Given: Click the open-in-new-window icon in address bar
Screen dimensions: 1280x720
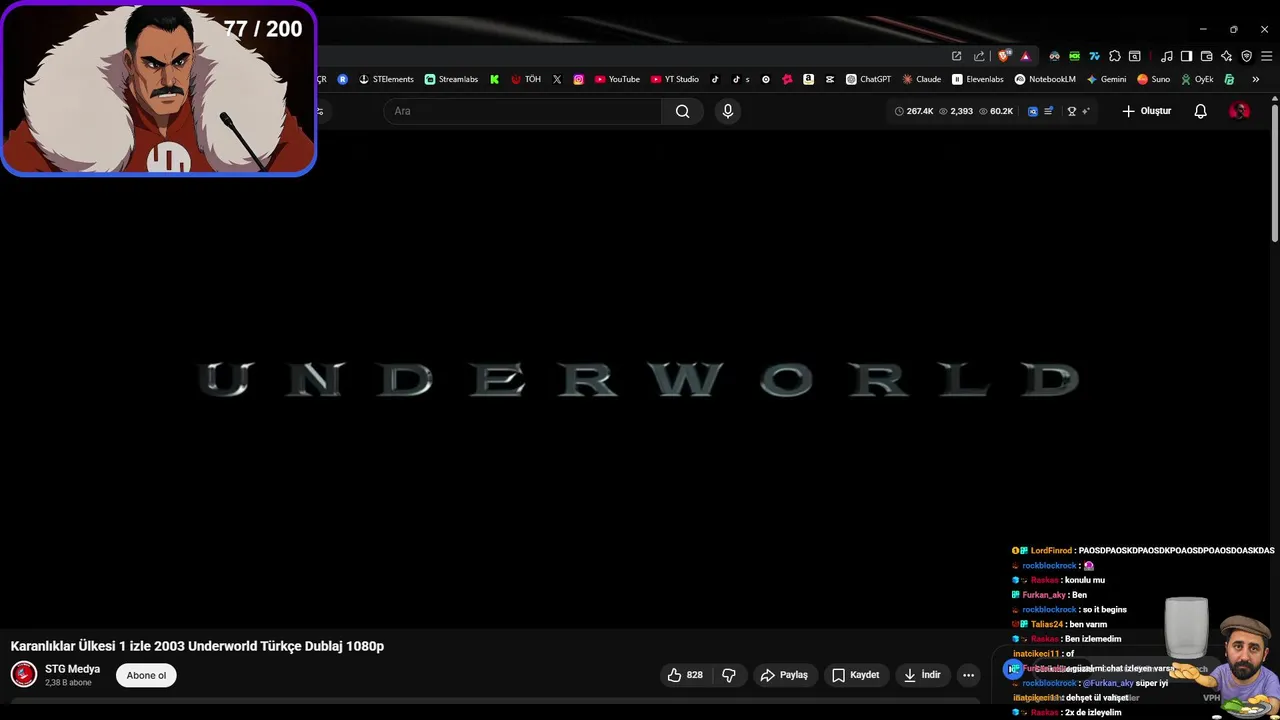Looking at the screenshot, I should (956, 56).
